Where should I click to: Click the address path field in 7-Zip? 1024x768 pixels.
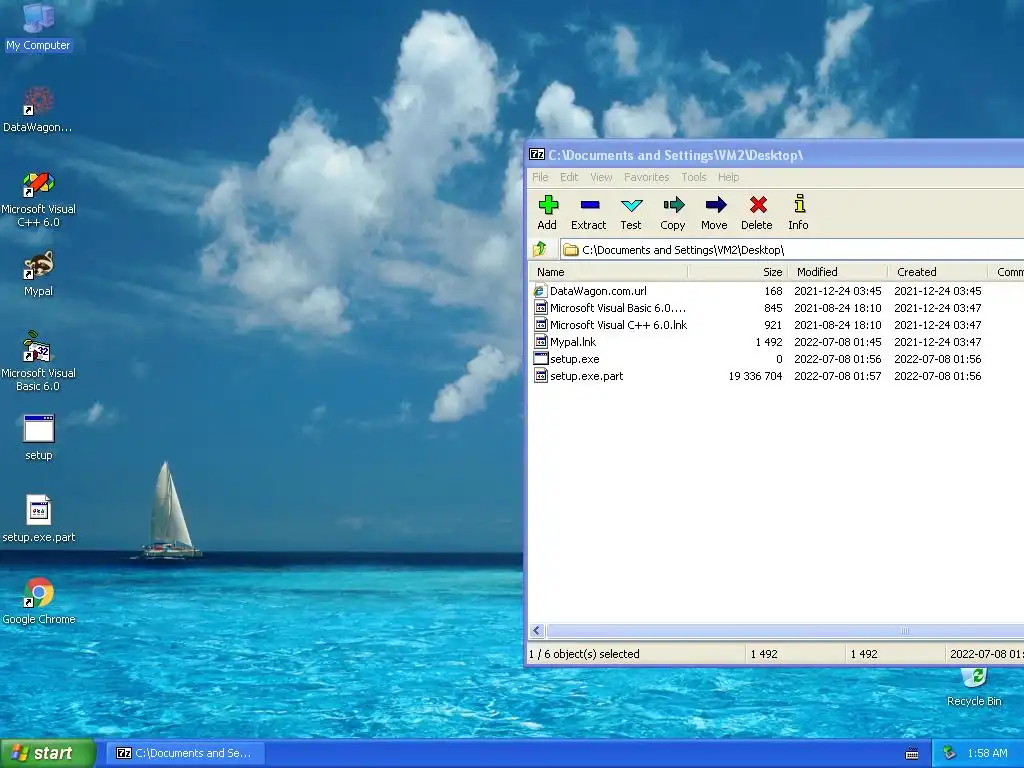click(x=792, y=249)
